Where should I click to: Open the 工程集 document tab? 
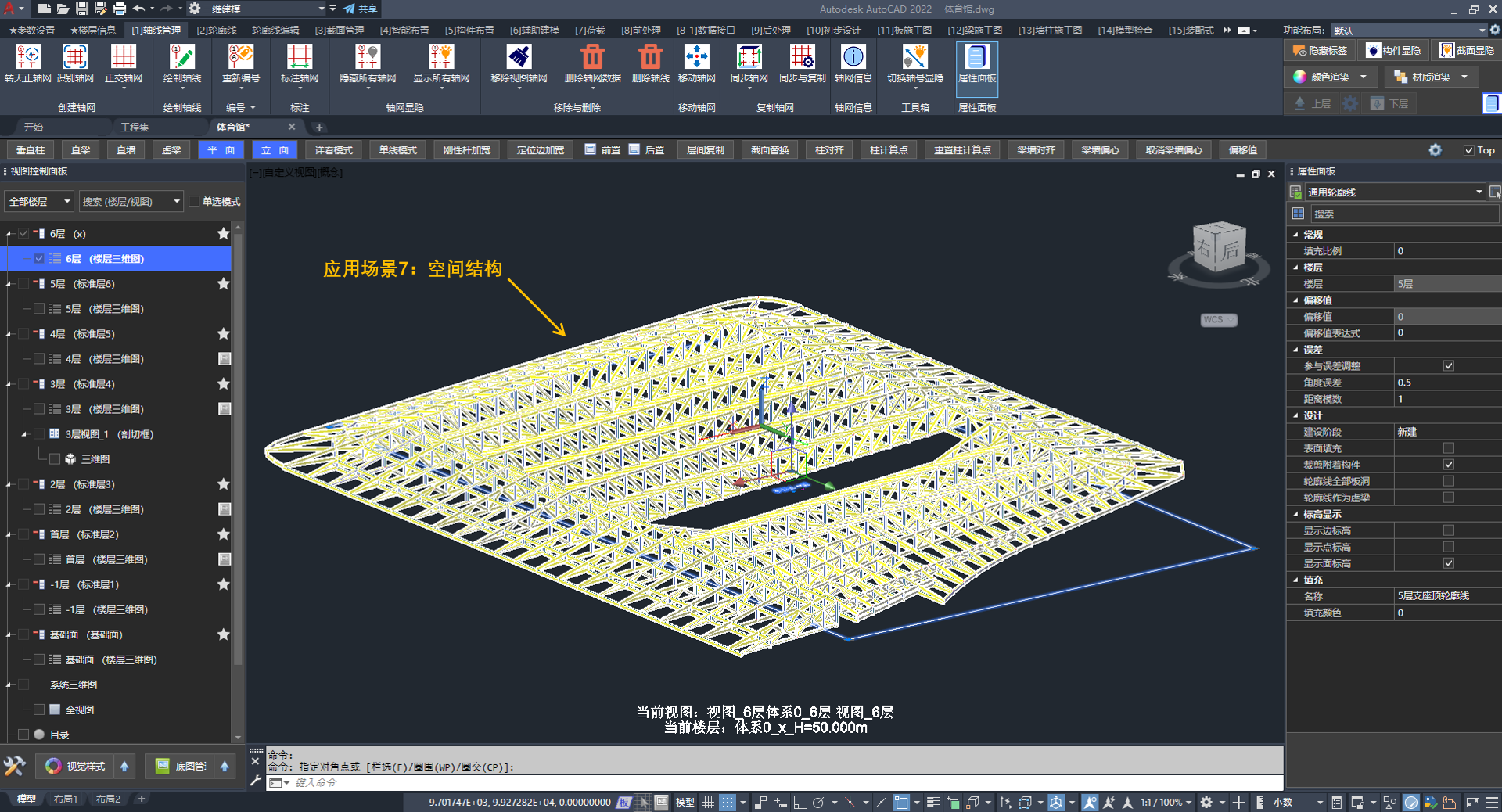coord(135,127)
